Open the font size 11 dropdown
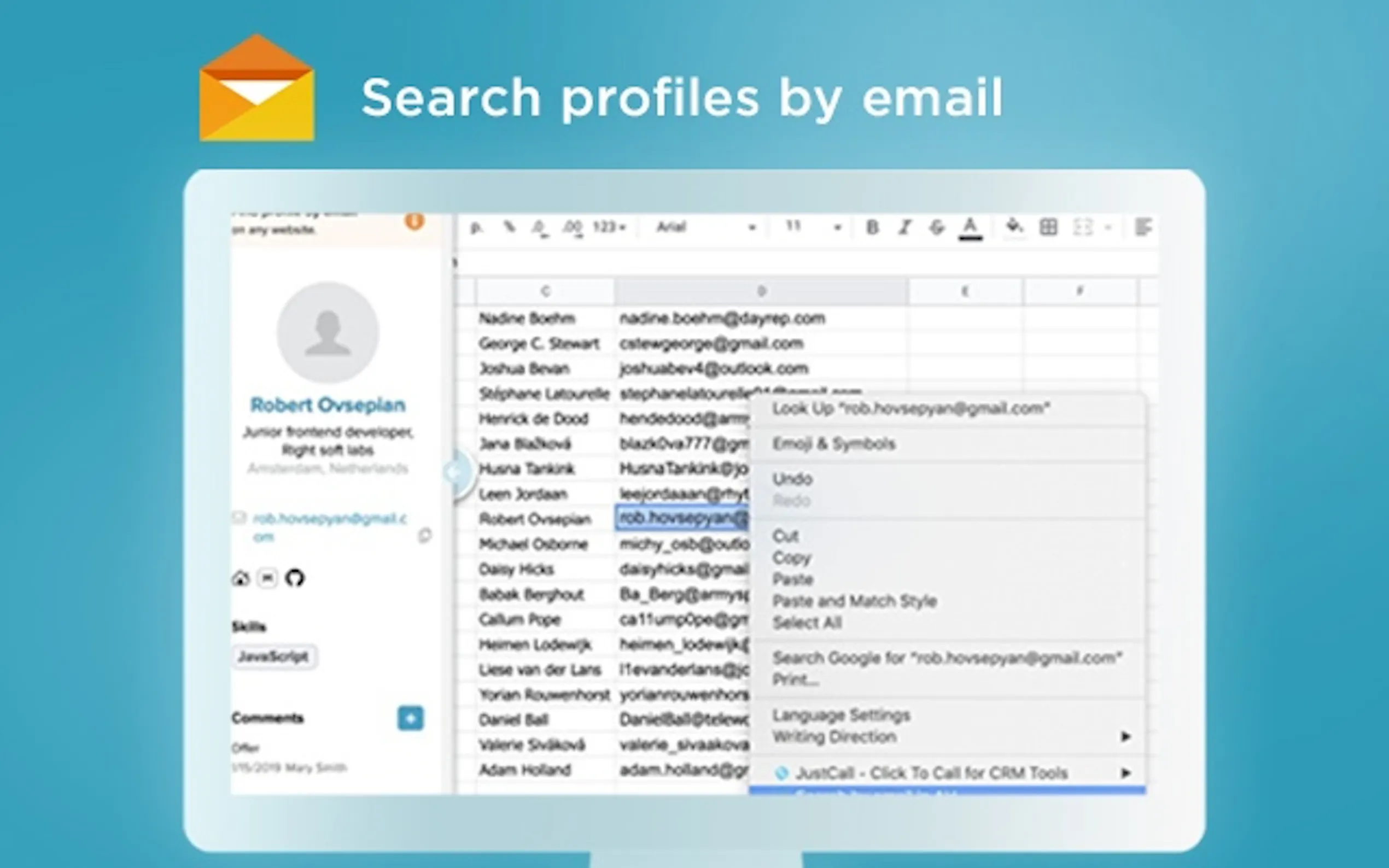Viewport: 1389px width, 868px height. [813, 227]
